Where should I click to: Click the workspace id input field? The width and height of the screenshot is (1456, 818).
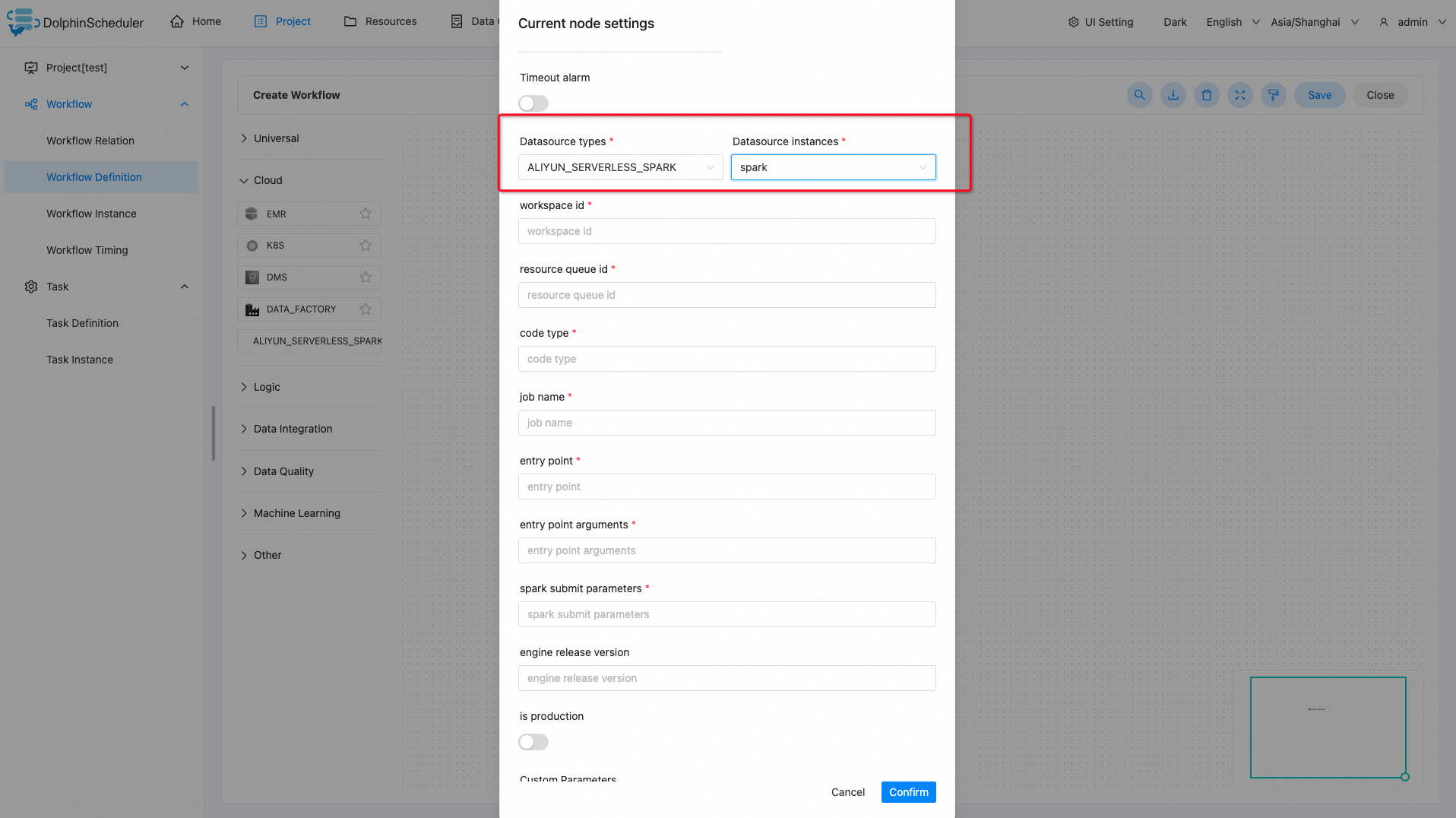pyautogui.click(x=726, y=231)
